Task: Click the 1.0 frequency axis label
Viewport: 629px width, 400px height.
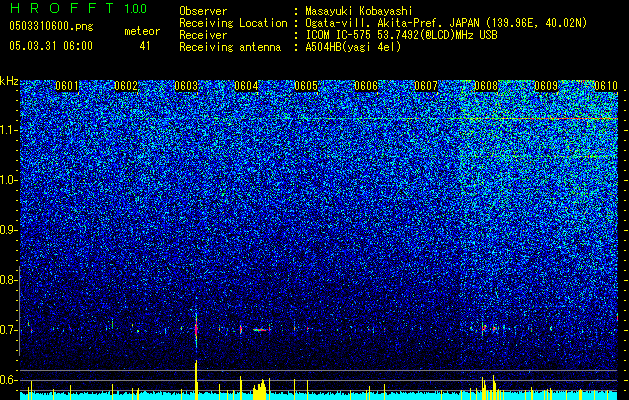Action: click(8, 180)
